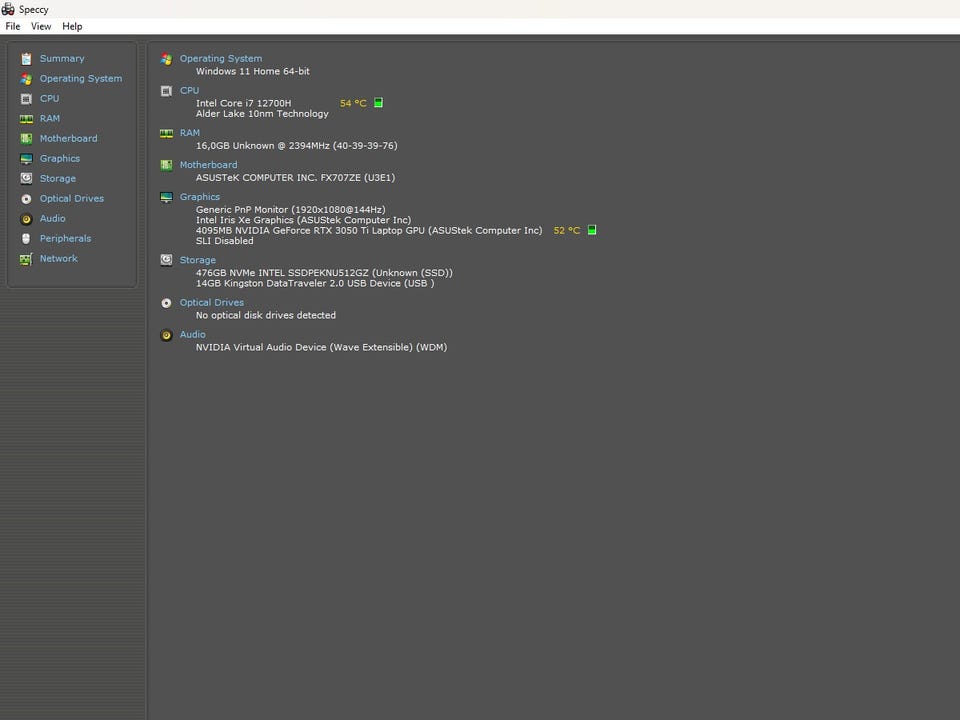Click the Speccy app icon in title bar
The height and width of the screenshot is (720, 960).
point(8,9)
